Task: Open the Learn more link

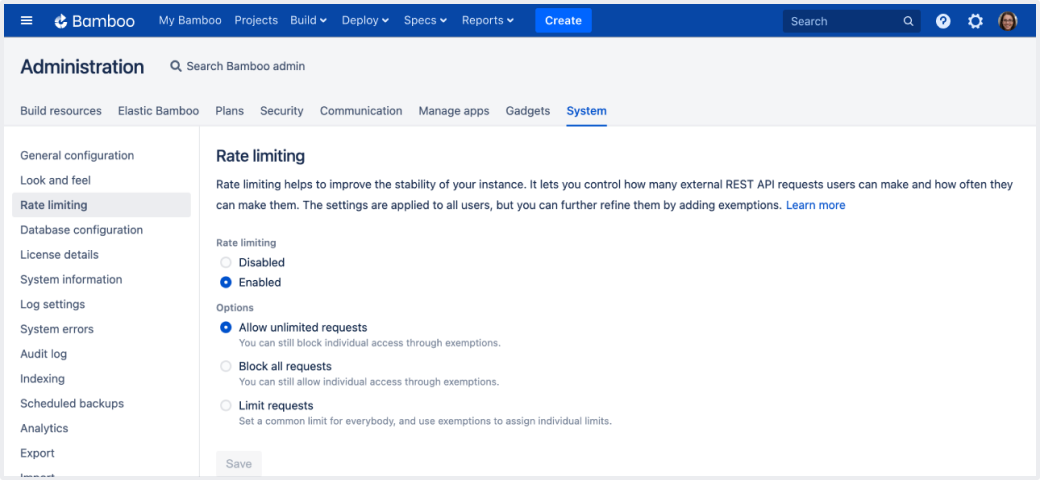Action: [815, 205]
